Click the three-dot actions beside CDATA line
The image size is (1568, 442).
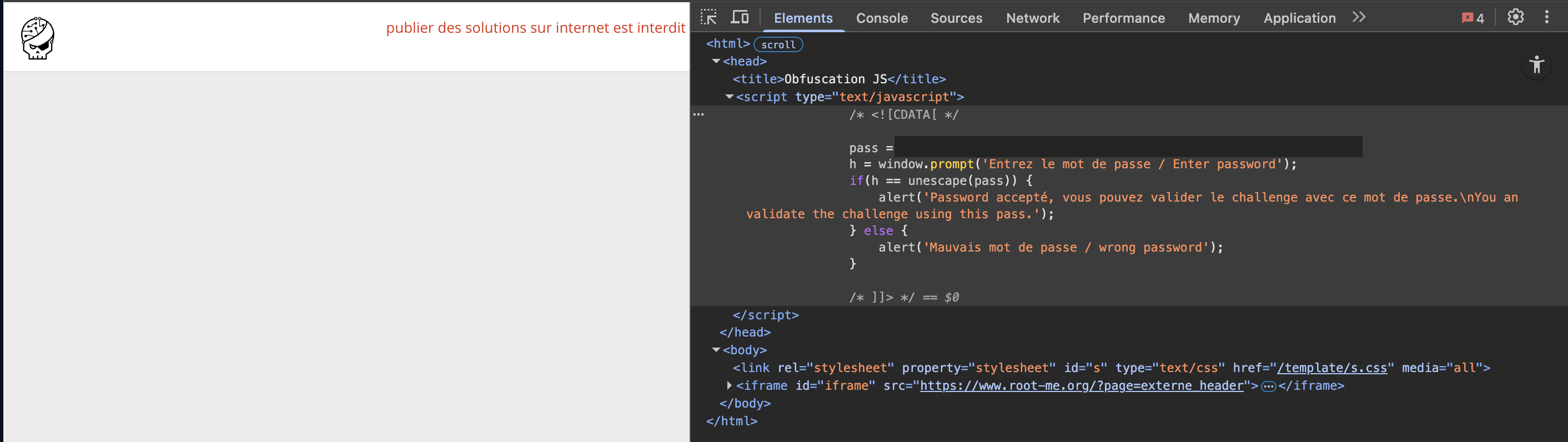coord(698,114)
